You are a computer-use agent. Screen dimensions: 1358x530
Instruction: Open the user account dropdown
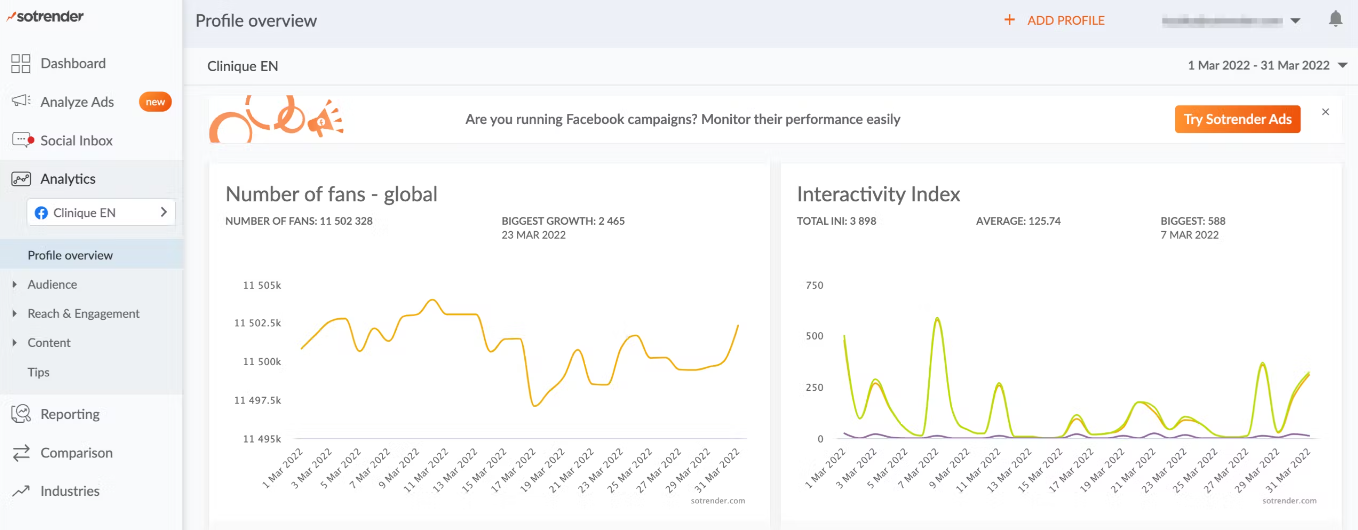(x=1231, y=20)
